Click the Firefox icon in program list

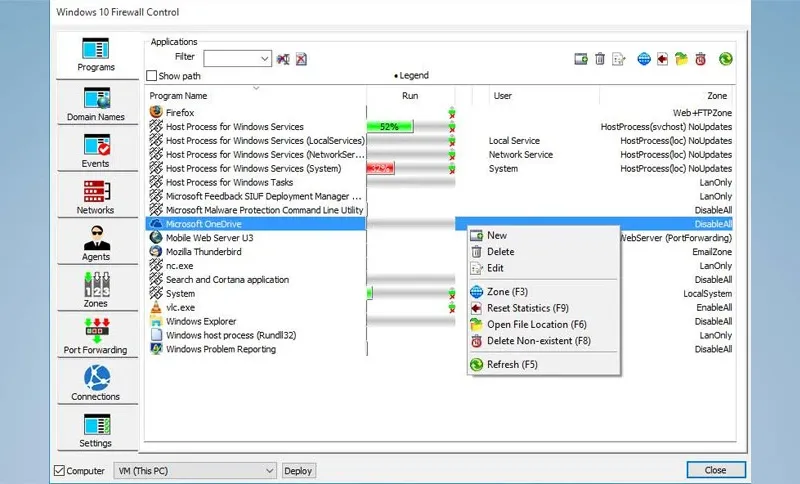pyautogui.click(x=156, y=112)
